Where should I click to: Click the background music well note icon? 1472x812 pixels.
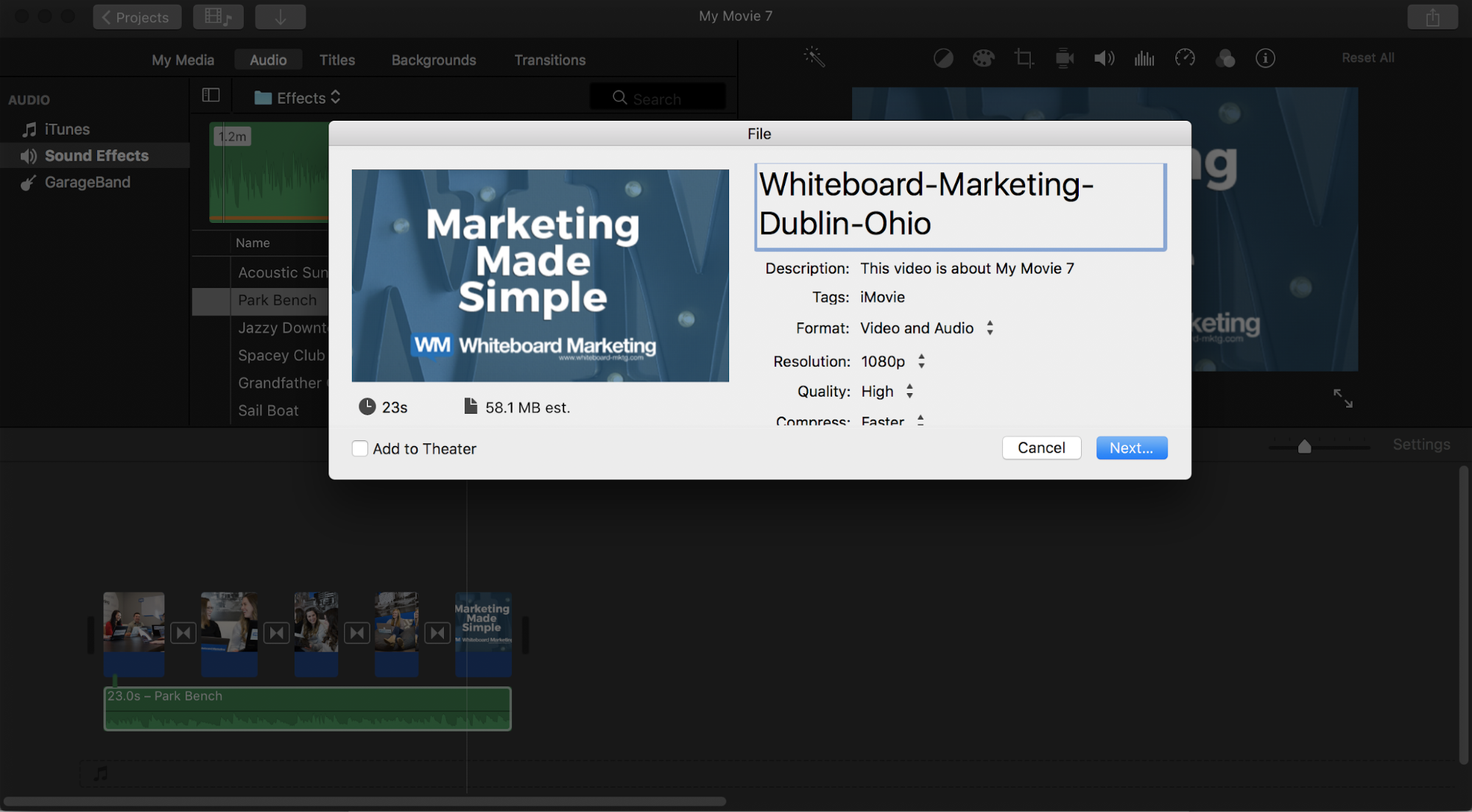click(101, 774)
